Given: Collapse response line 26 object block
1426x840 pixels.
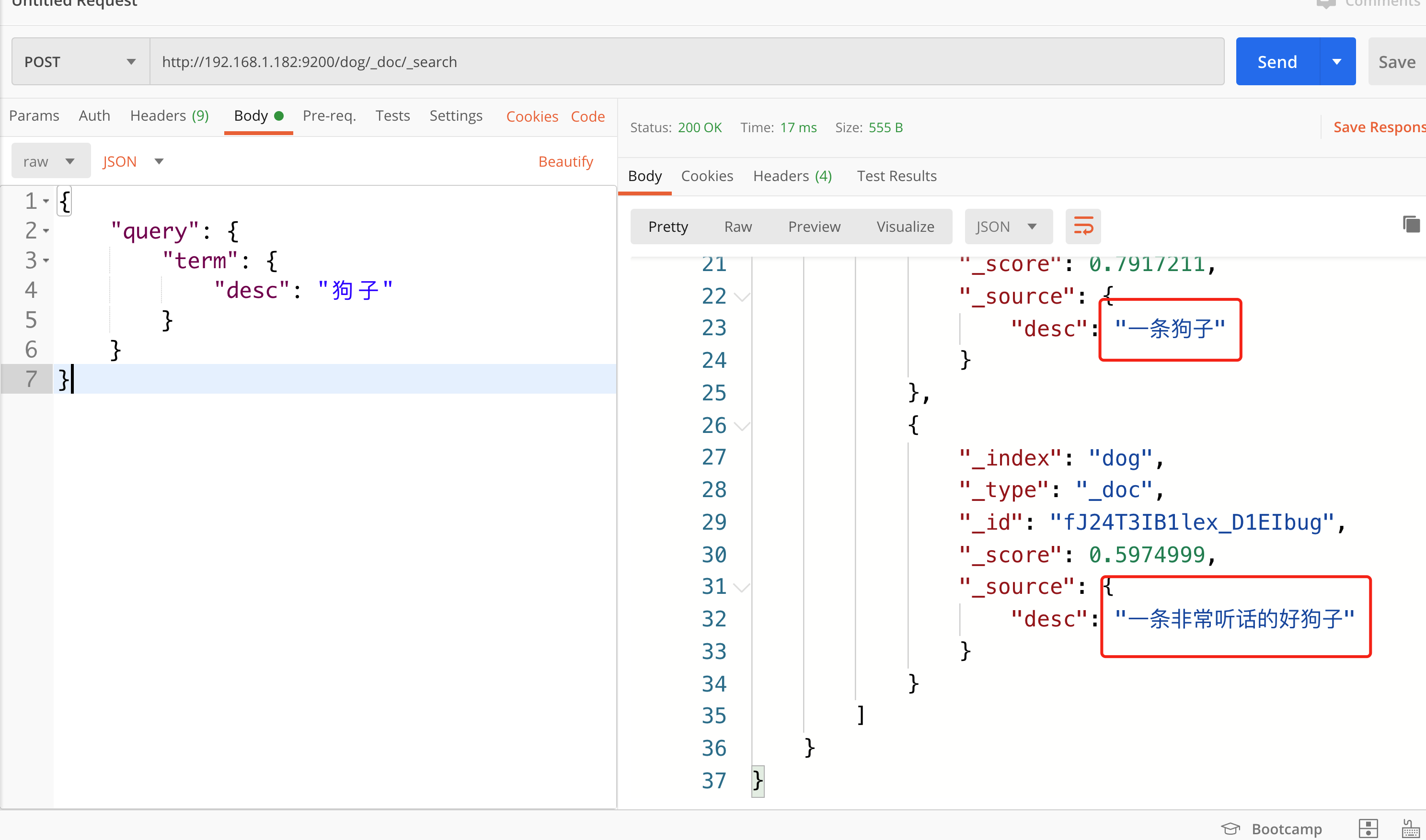Looking at the screenshot, I should click(742, 426).
